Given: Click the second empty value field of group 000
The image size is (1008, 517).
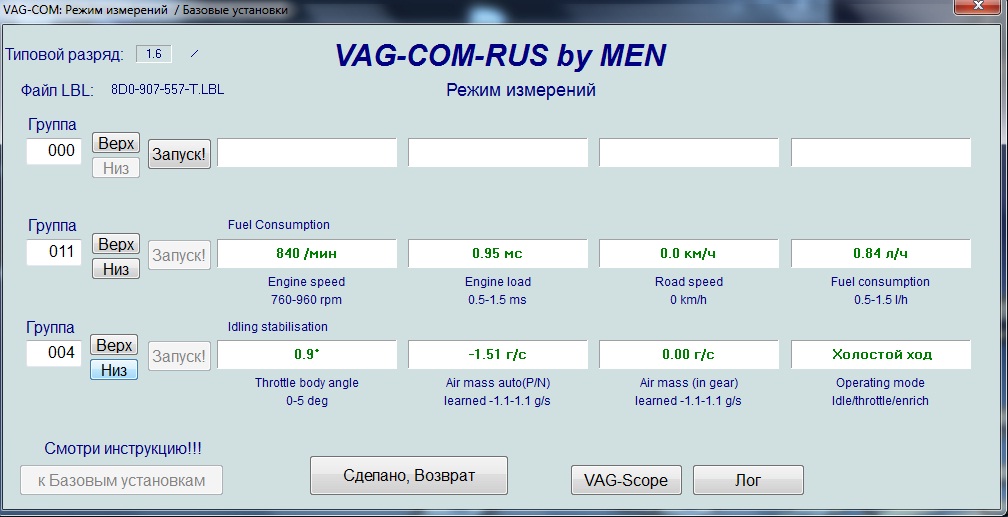Looking at the screenshot, I should pos(498,153).
